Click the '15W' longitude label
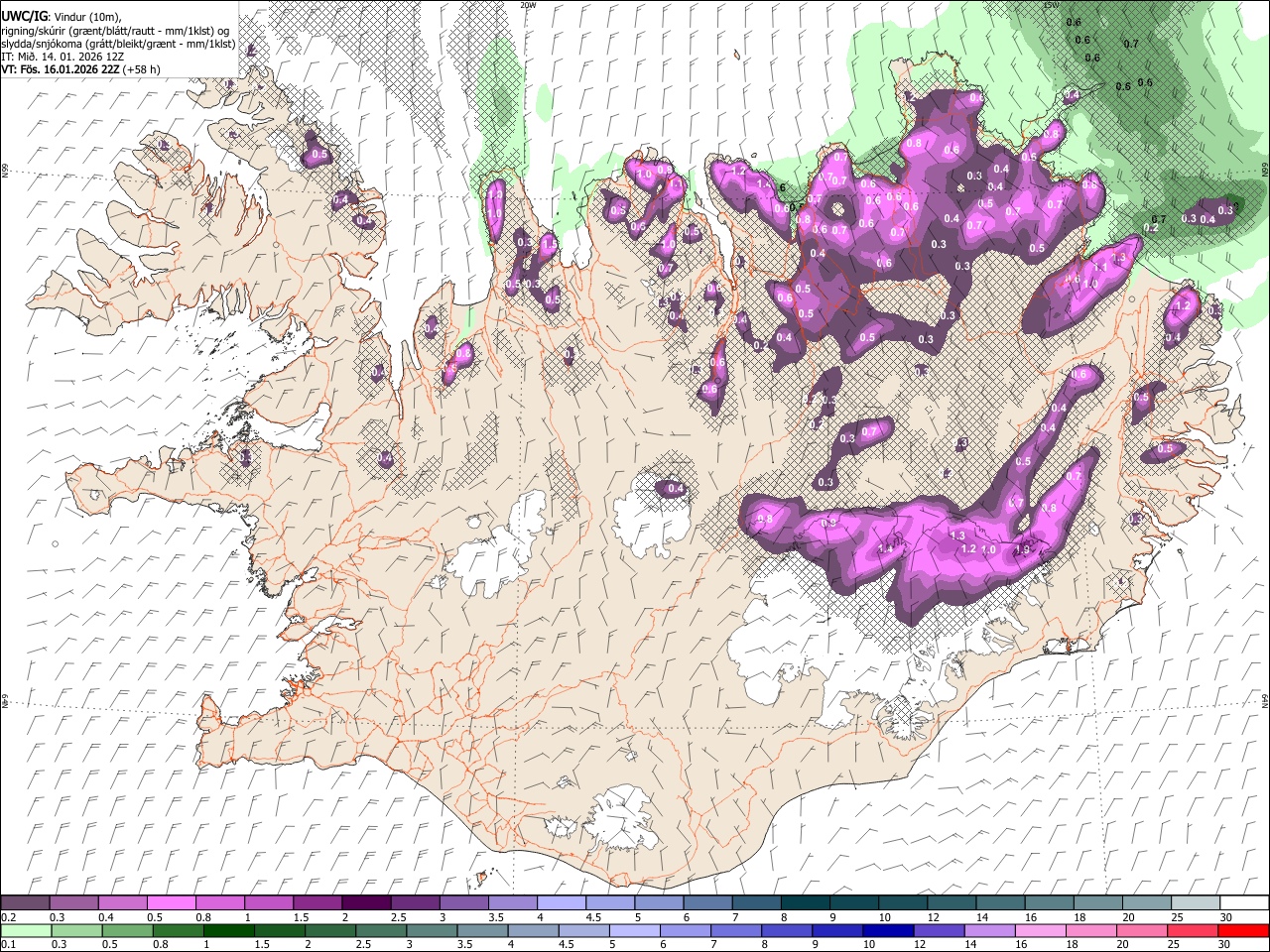Viewport: 1270px width, 952px height. (1052, 5)
